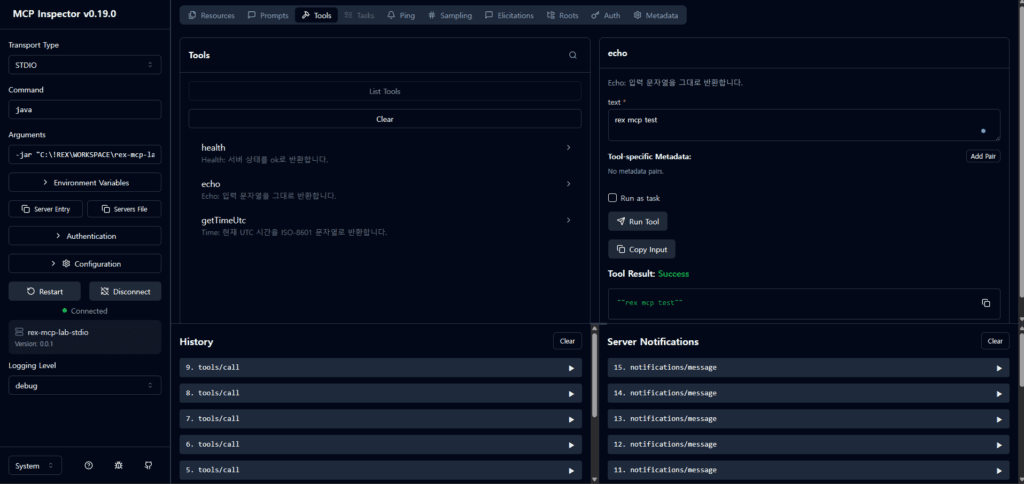Open getTimeUtc tool via its chevron arrow
This screenshot has width=1024, height=484.
[569, 220]
